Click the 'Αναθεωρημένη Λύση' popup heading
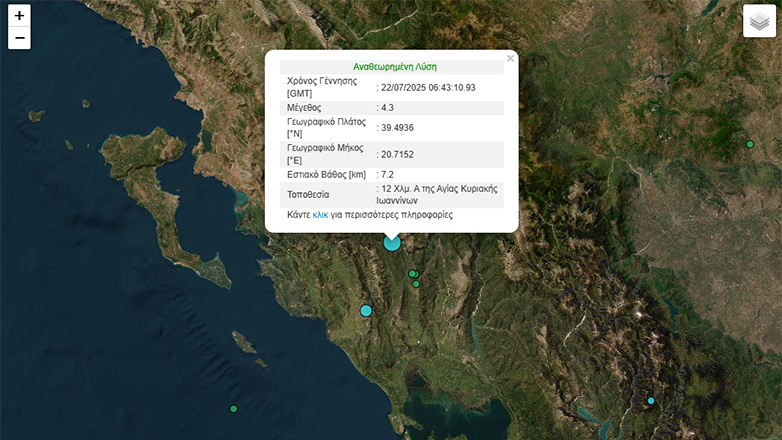 point(394,67)
